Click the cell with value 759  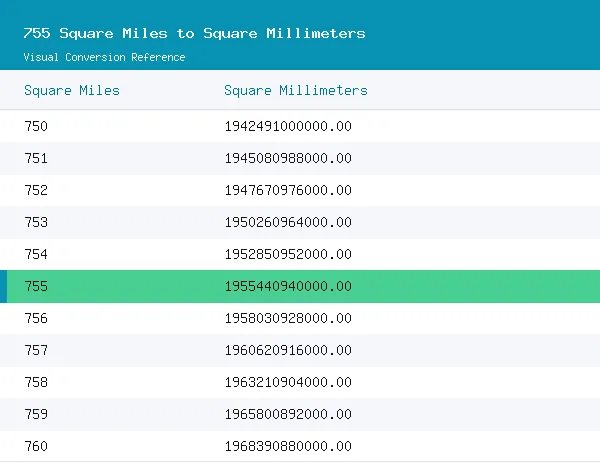coord(36,414)
